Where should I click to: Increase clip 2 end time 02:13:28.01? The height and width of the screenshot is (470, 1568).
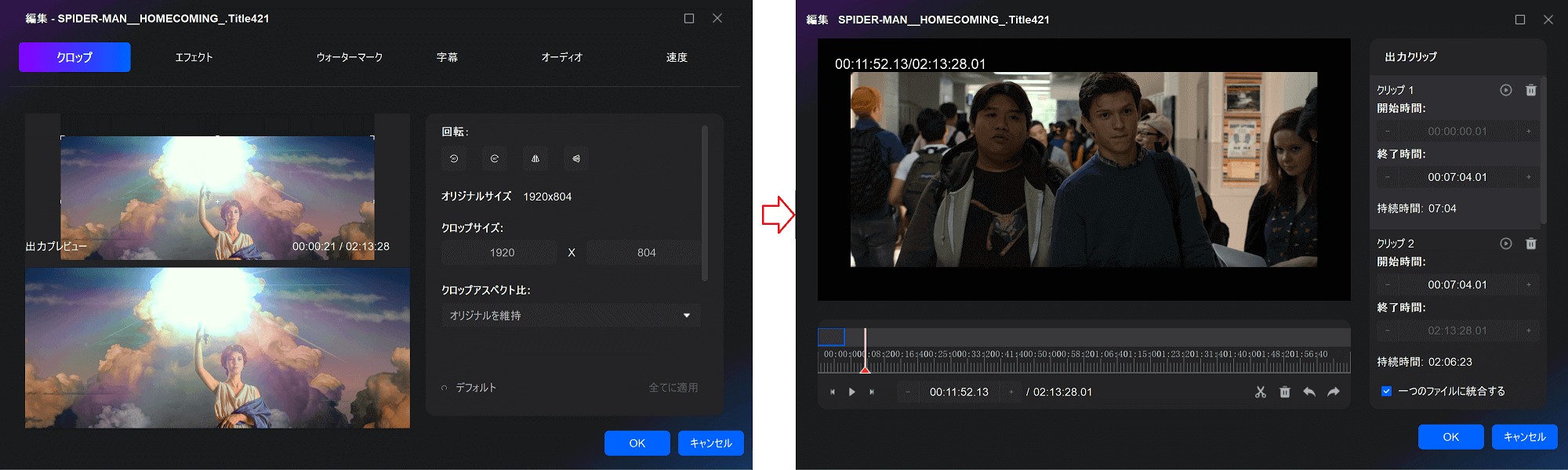(1529, 331)
